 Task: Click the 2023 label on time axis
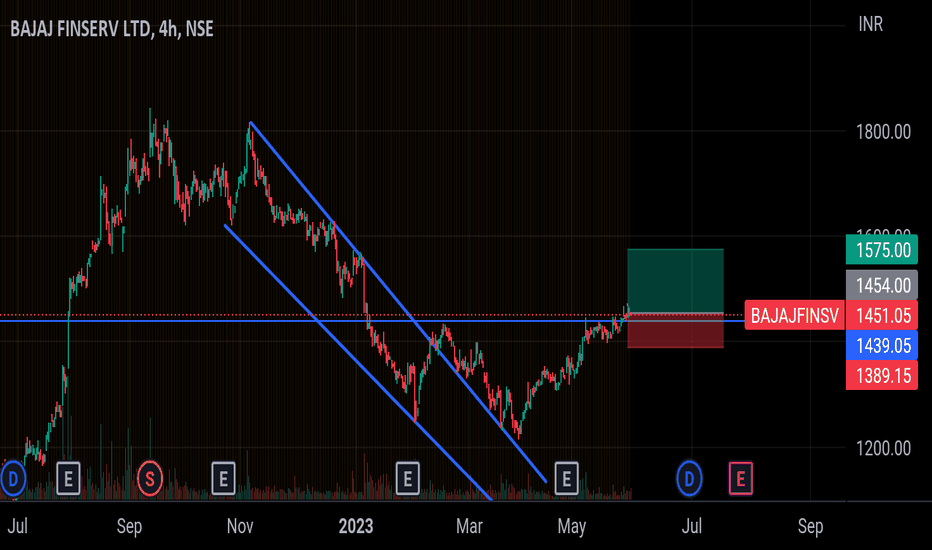click(355, 526)
